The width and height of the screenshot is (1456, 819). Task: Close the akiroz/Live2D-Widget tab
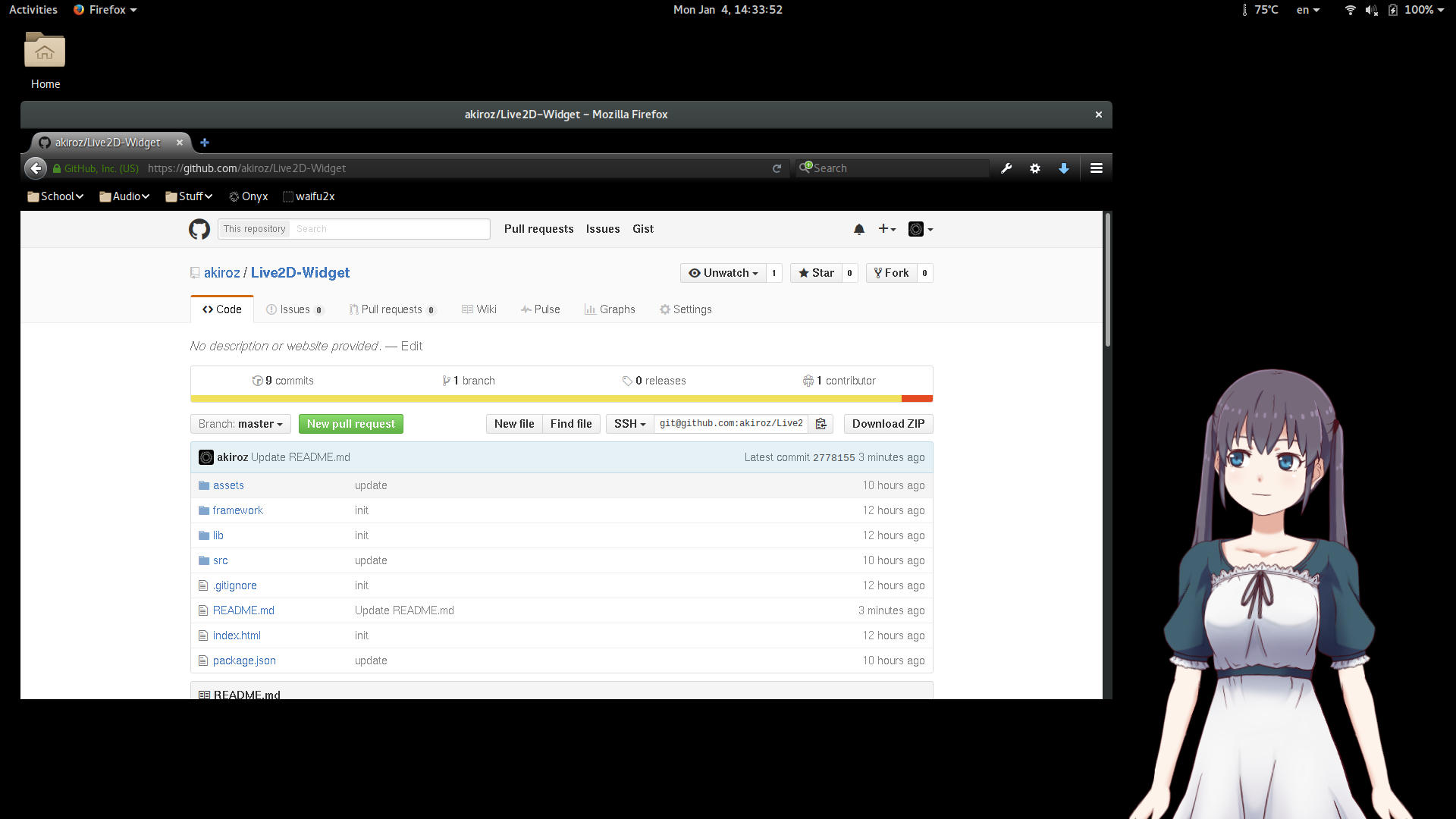coord(180,143)
